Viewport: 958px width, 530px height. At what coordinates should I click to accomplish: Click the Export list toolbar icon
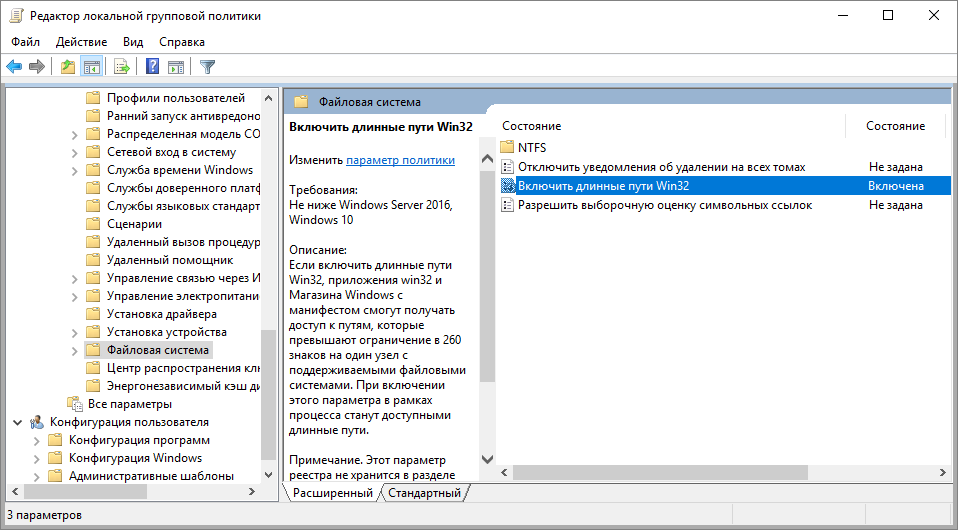pyautogui.click(x=122, y=67)
